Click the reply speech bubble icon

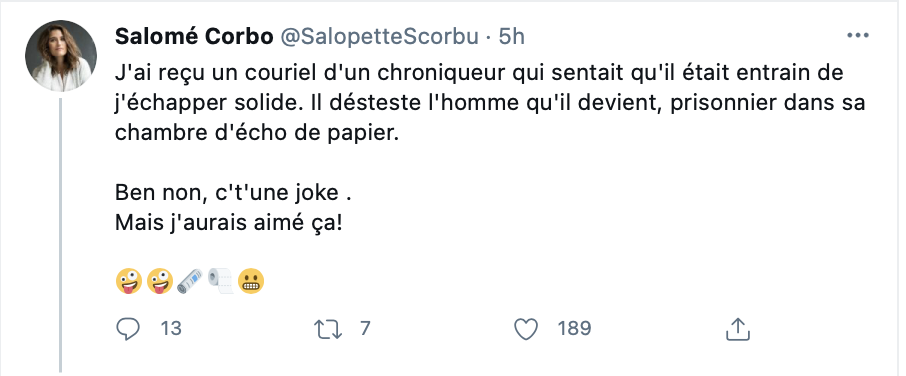128,329
